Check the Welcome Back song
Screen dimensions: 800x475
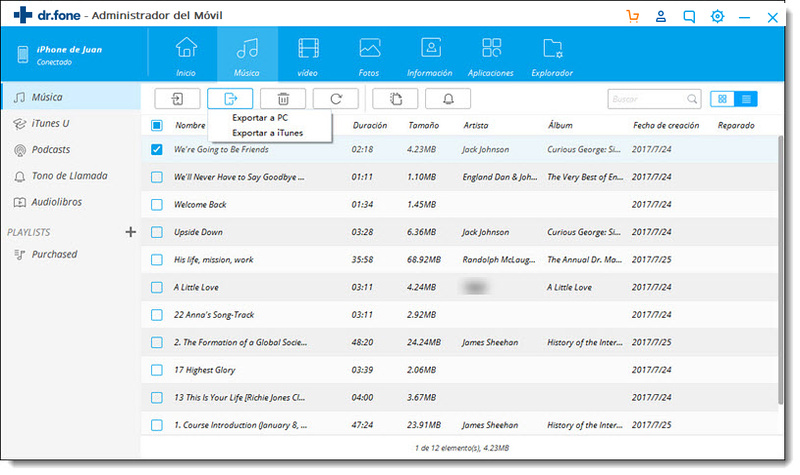click(157, 205)
